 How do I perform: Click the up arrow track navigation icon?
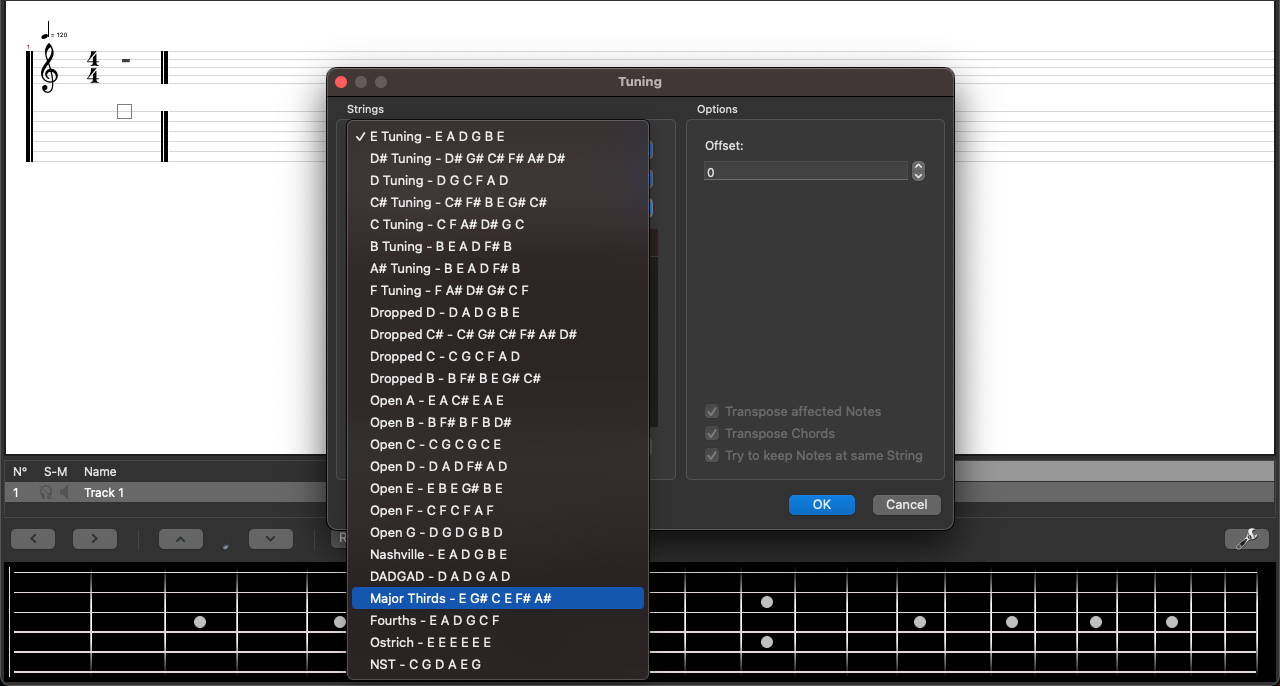[x=180, y=538]
